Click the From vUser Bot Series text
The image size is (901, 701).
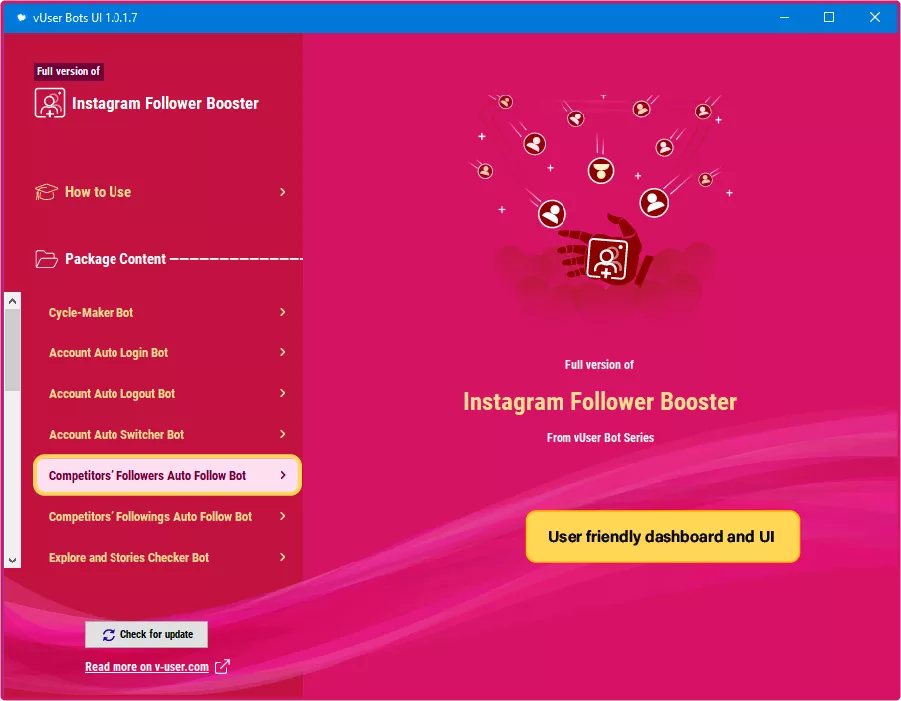click(x=600, y=438)
